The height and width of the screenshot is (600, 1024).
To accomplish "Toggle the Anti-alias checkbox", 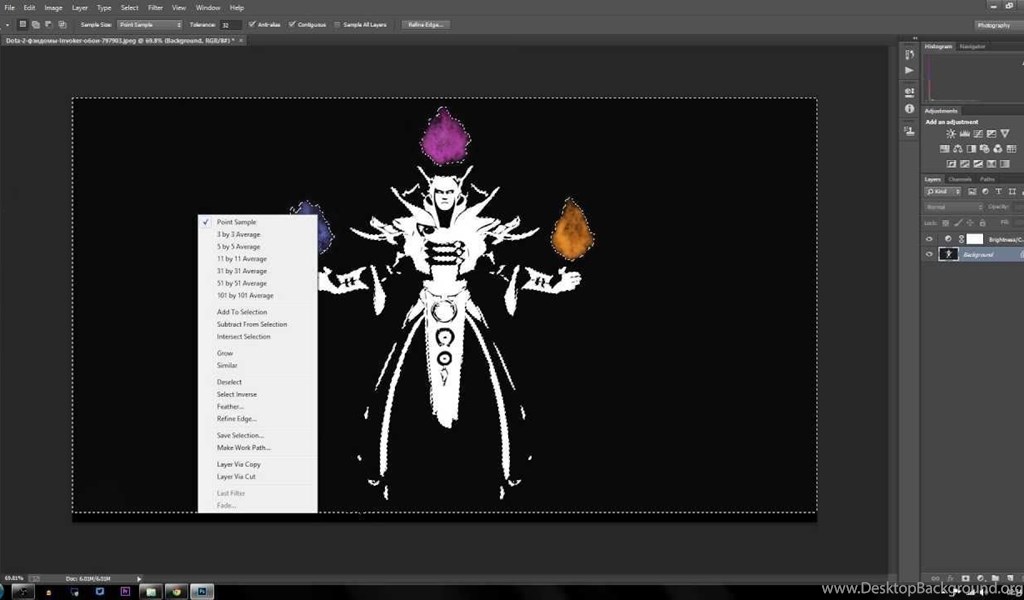I will tap(252, 24).
